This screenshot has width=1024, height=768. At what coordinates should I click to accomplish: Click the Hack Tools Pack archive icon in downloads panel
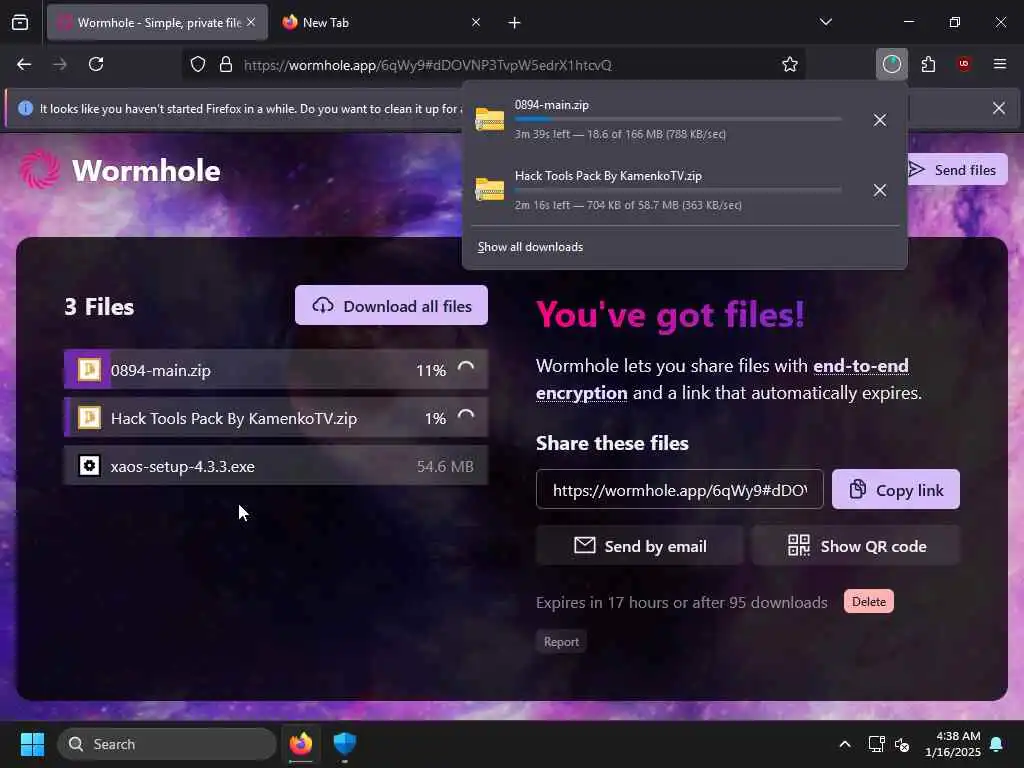click(489, 189)
